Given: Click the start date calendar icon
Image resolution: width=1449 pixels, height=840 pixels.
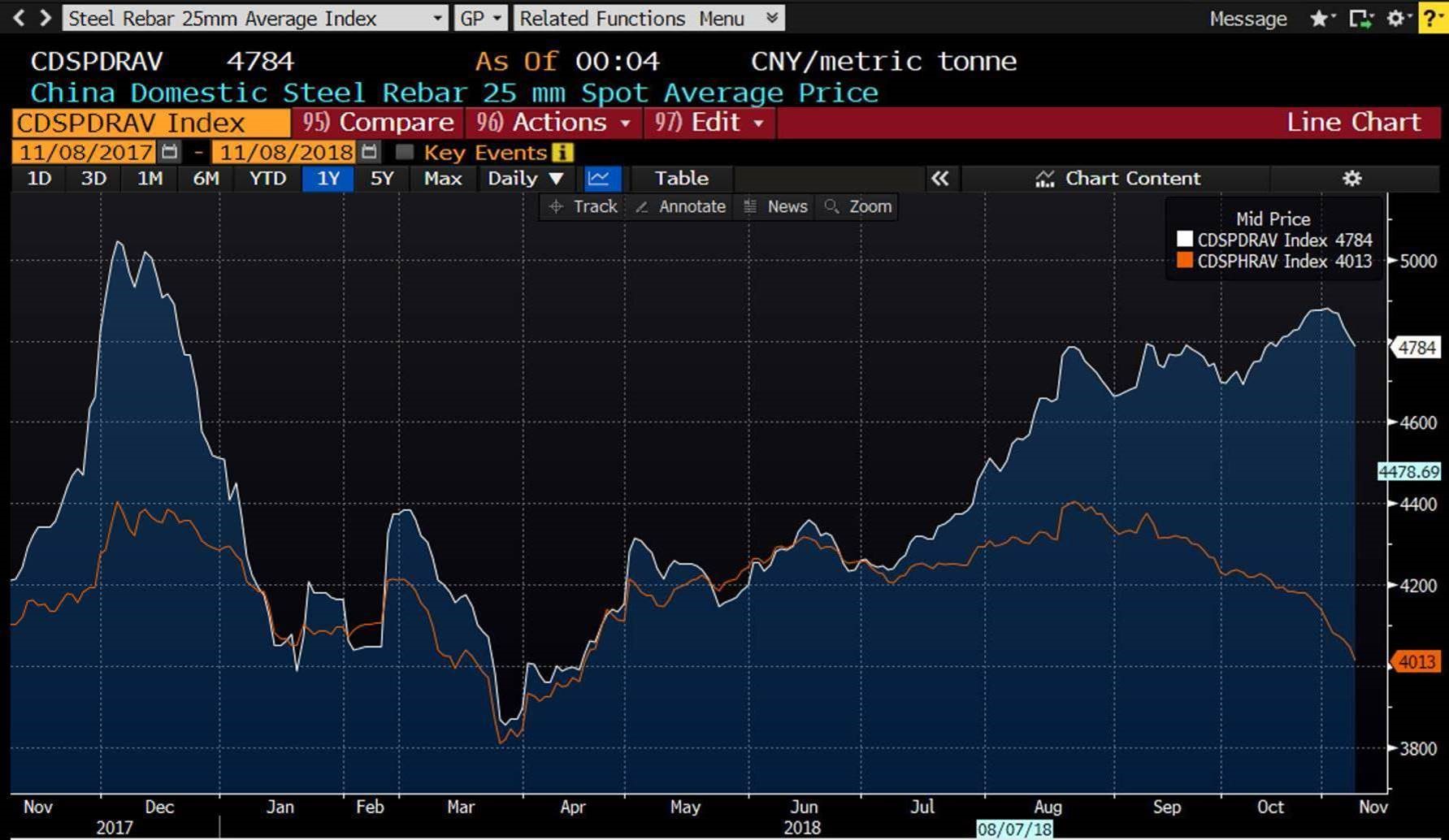Looking at the screenshot, I should pyautogui.click(x=170, y=152).
